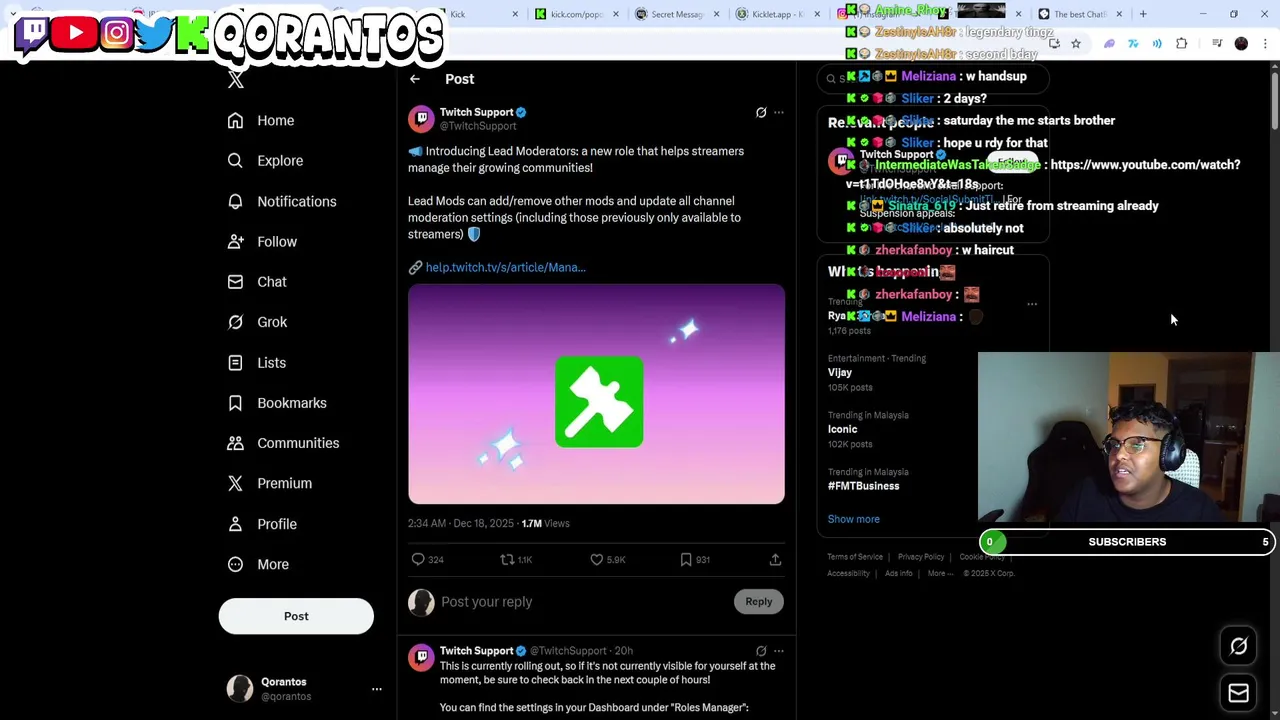Open Ads info footer link
The height and width of the screenshot is (720, 1280).
(898, 573)
